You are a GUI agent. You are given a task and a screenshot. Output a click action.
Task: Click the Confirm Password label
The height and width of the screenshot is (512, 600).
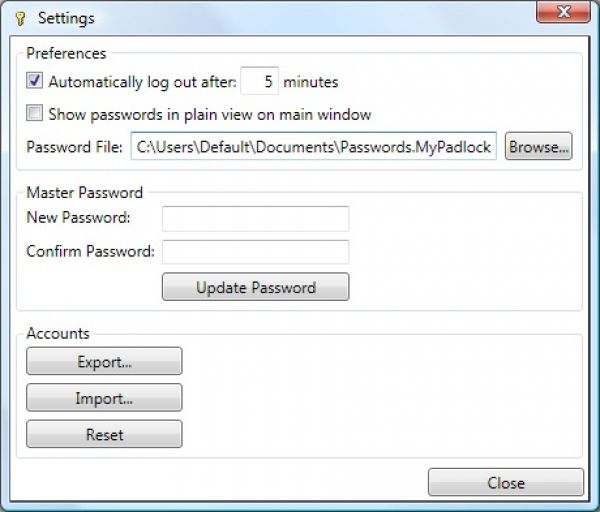pyautogui.click(x=90, y=251)
